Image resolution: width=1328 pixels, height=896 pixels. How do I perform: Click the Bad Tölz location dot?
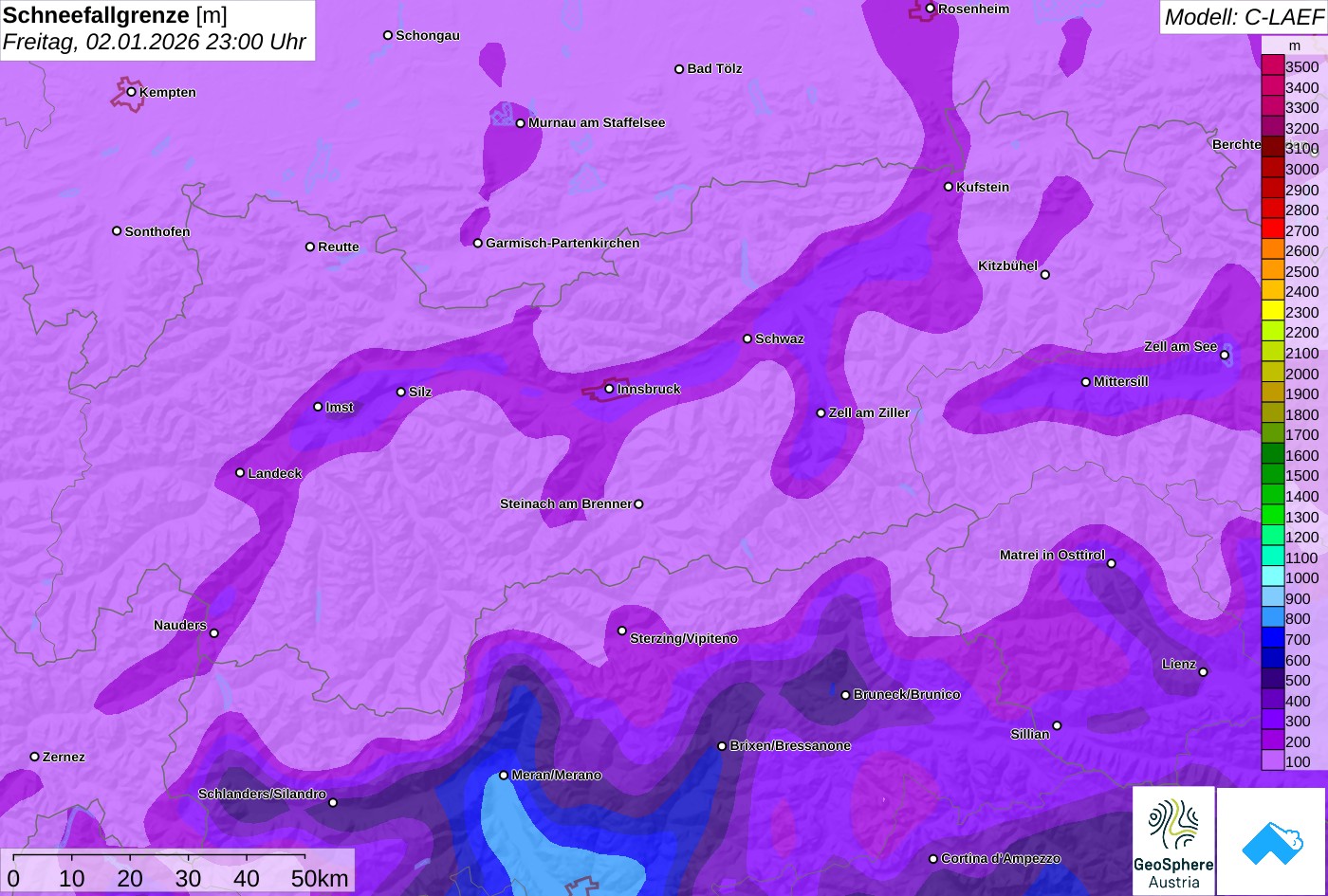pos(679,69)
